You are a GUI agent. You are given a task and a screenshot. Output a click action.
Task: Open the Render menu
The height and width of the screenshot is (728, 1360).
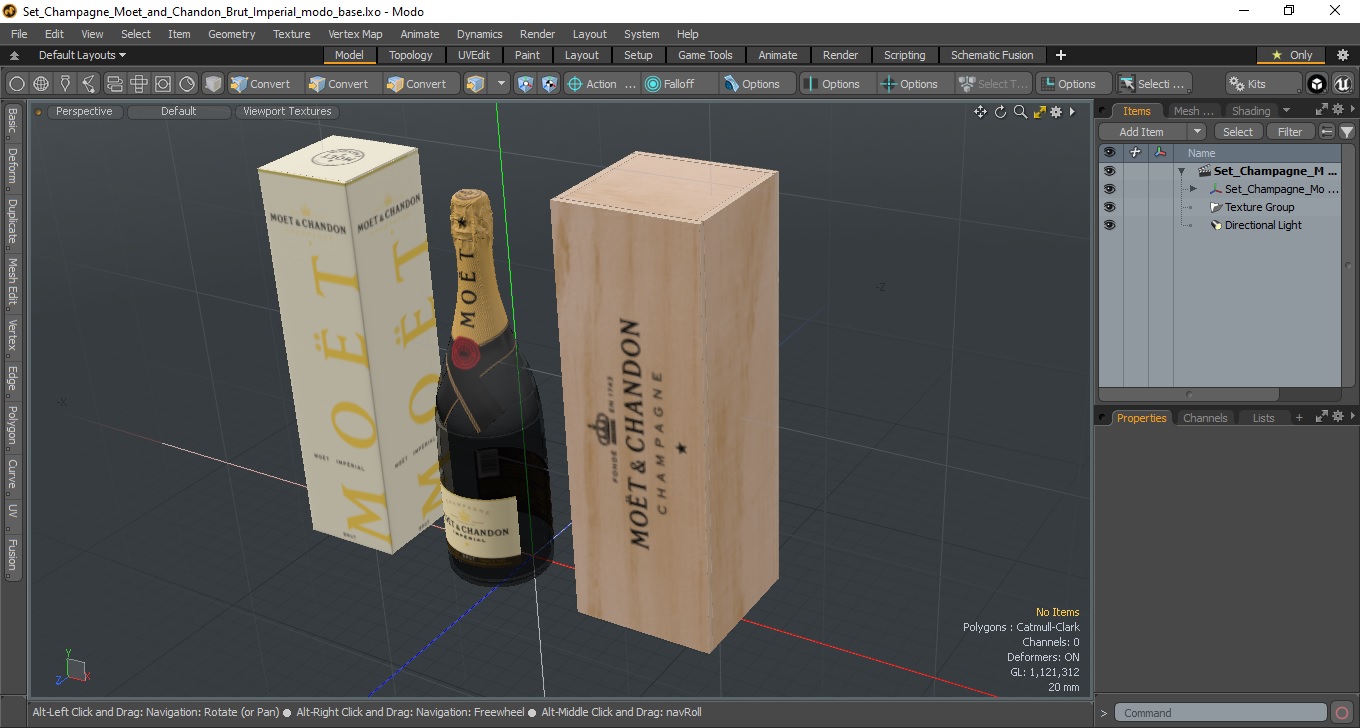click(x=537, y=34)
